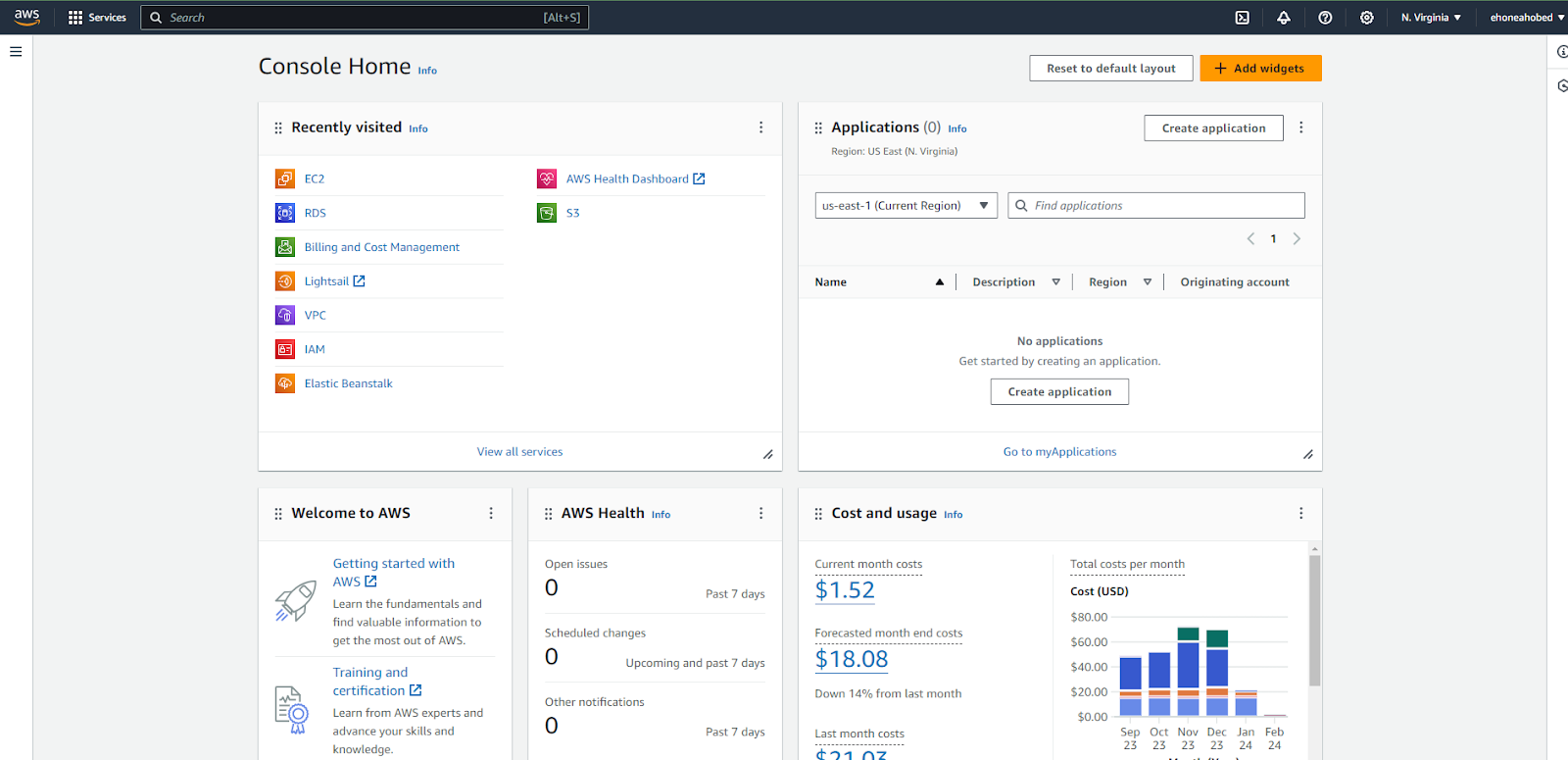Click the $1.52 current month cost
1568x760 pixels.
845,590
